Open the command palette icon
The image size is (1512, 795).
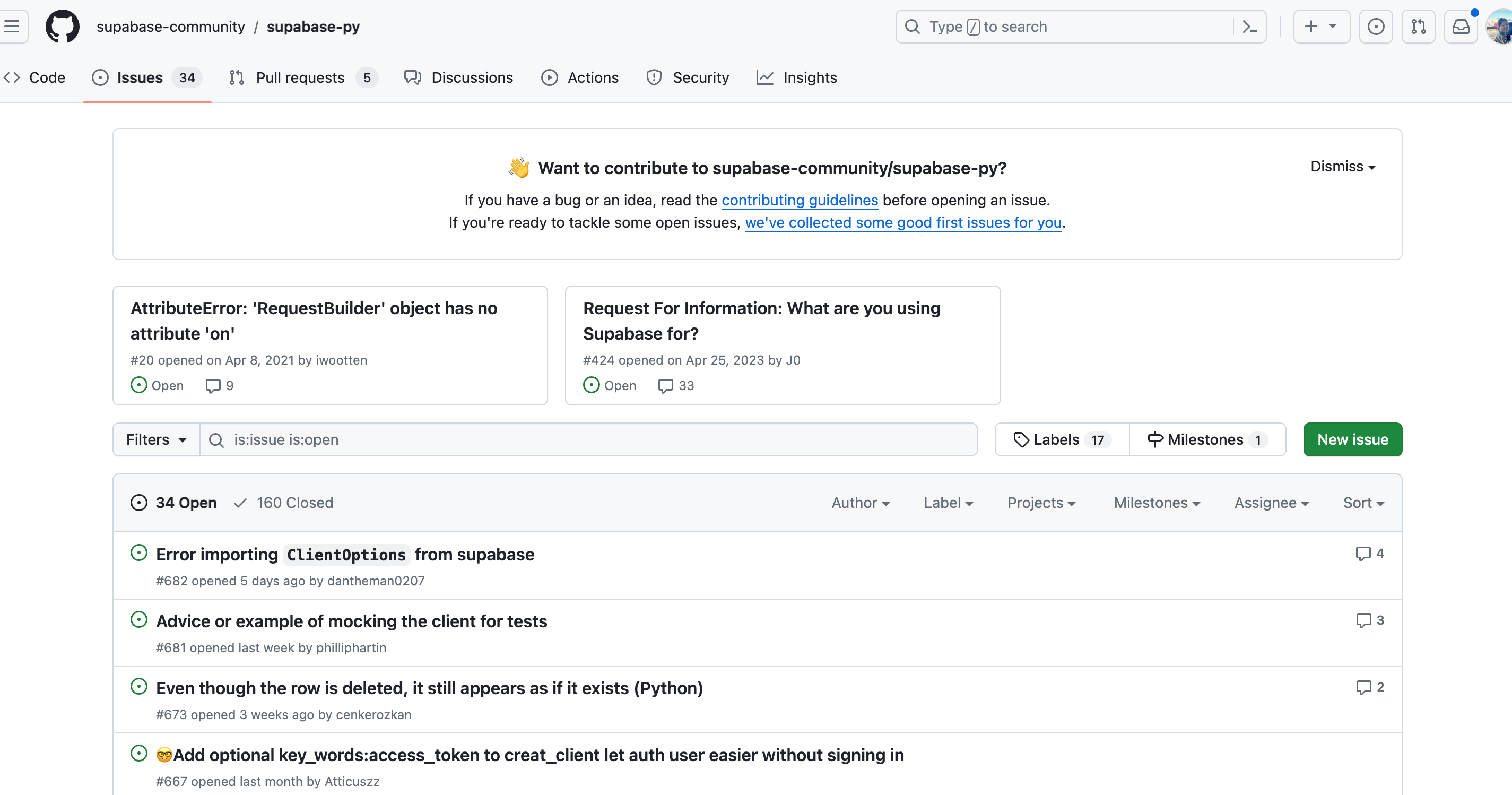pos(1249,27)
